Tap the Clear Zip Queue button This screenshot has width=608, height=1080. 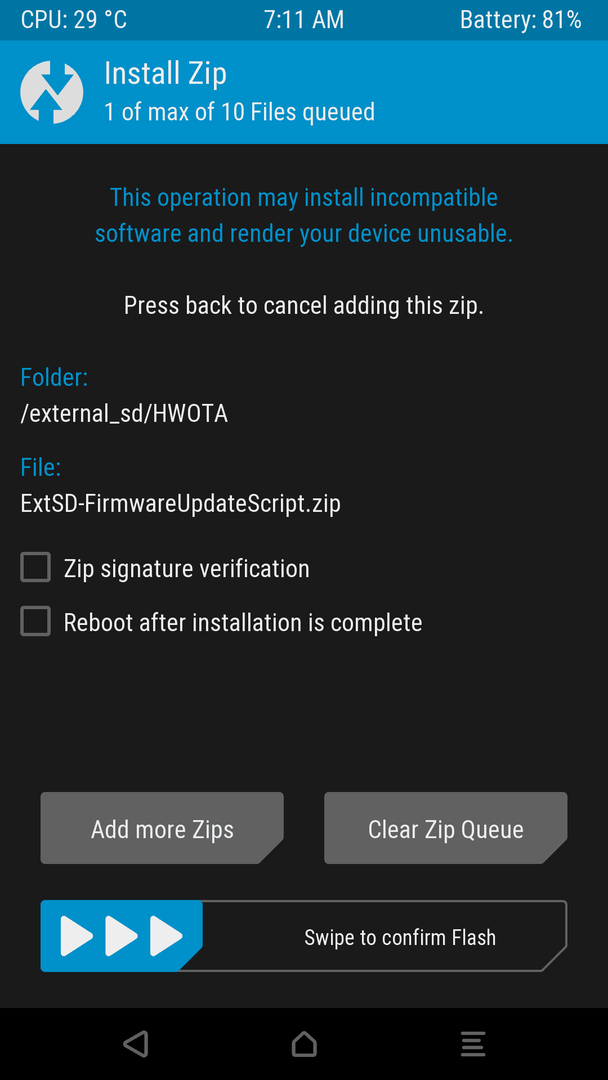445,828
